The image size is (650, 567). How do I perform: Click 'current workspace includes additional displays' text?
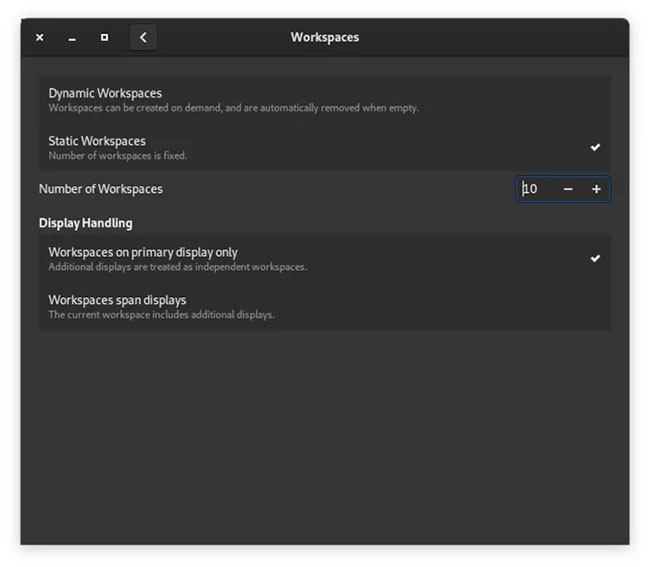[161, 315]
